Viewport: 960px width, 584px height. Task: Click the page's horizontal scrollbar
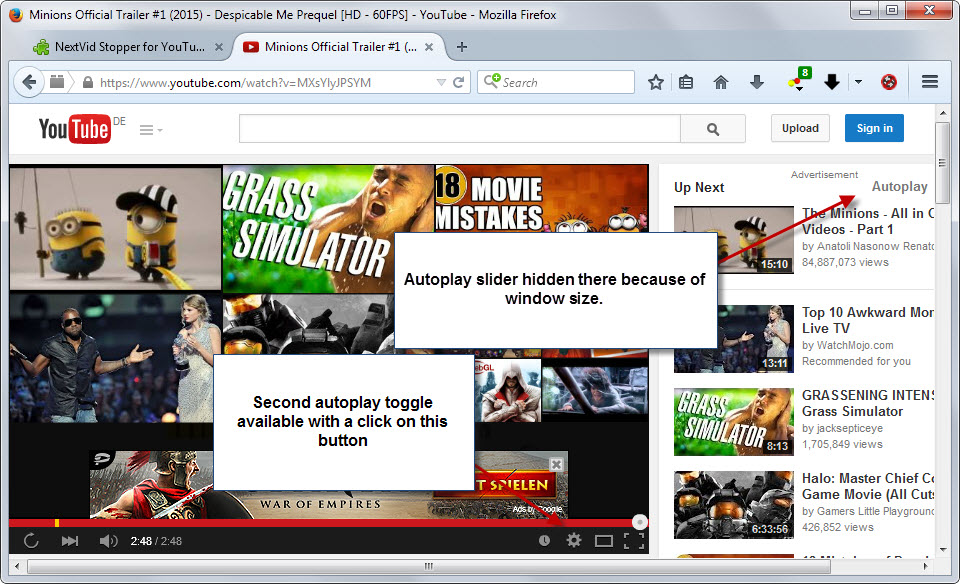(x=429, y=566)
